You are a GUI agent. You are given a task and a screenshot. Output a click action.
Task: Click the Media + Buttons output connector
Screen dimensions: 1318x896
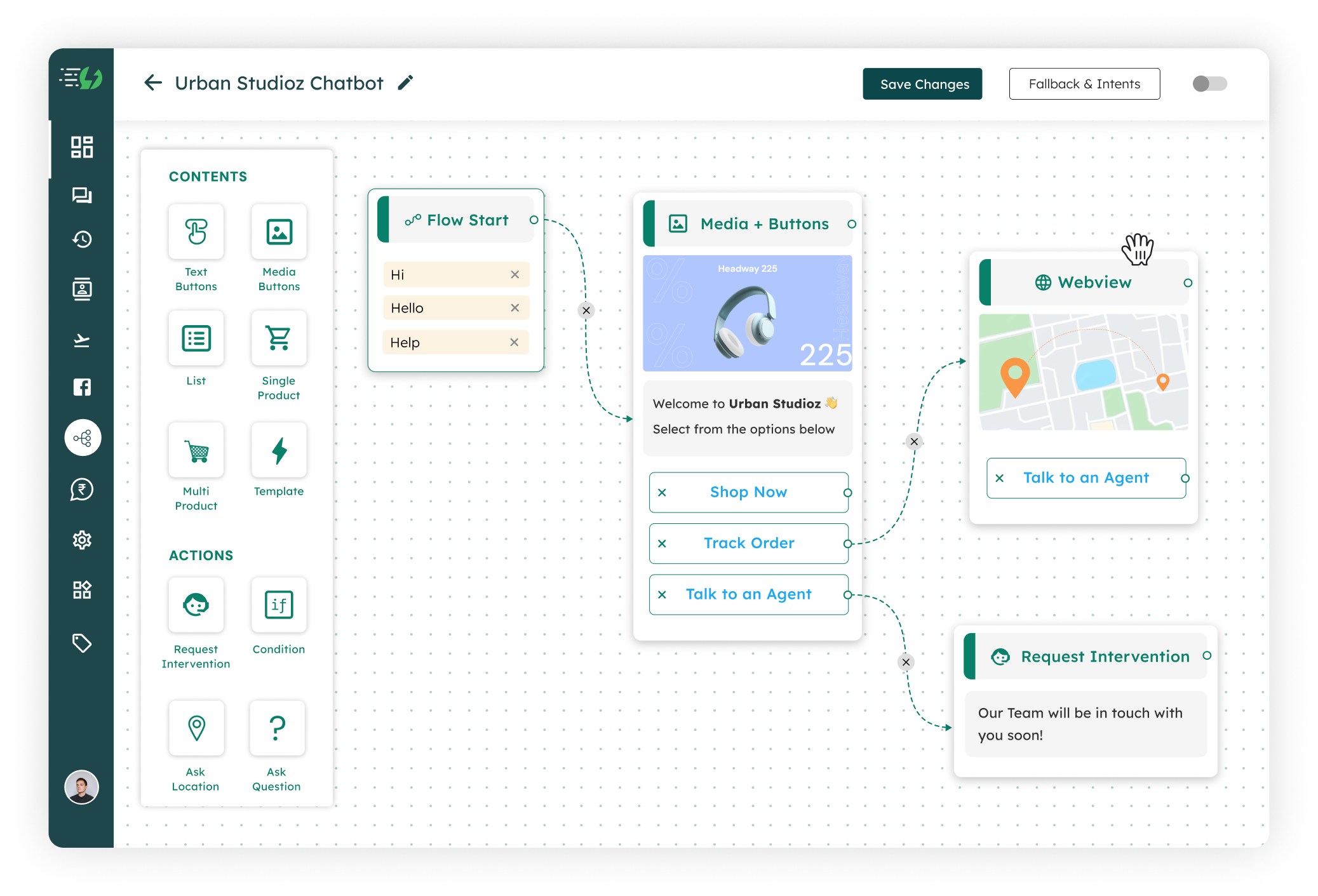852,224
